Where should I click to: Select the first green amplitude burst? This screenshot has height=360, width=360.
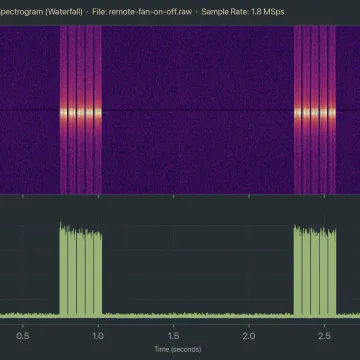pos(81,270)
